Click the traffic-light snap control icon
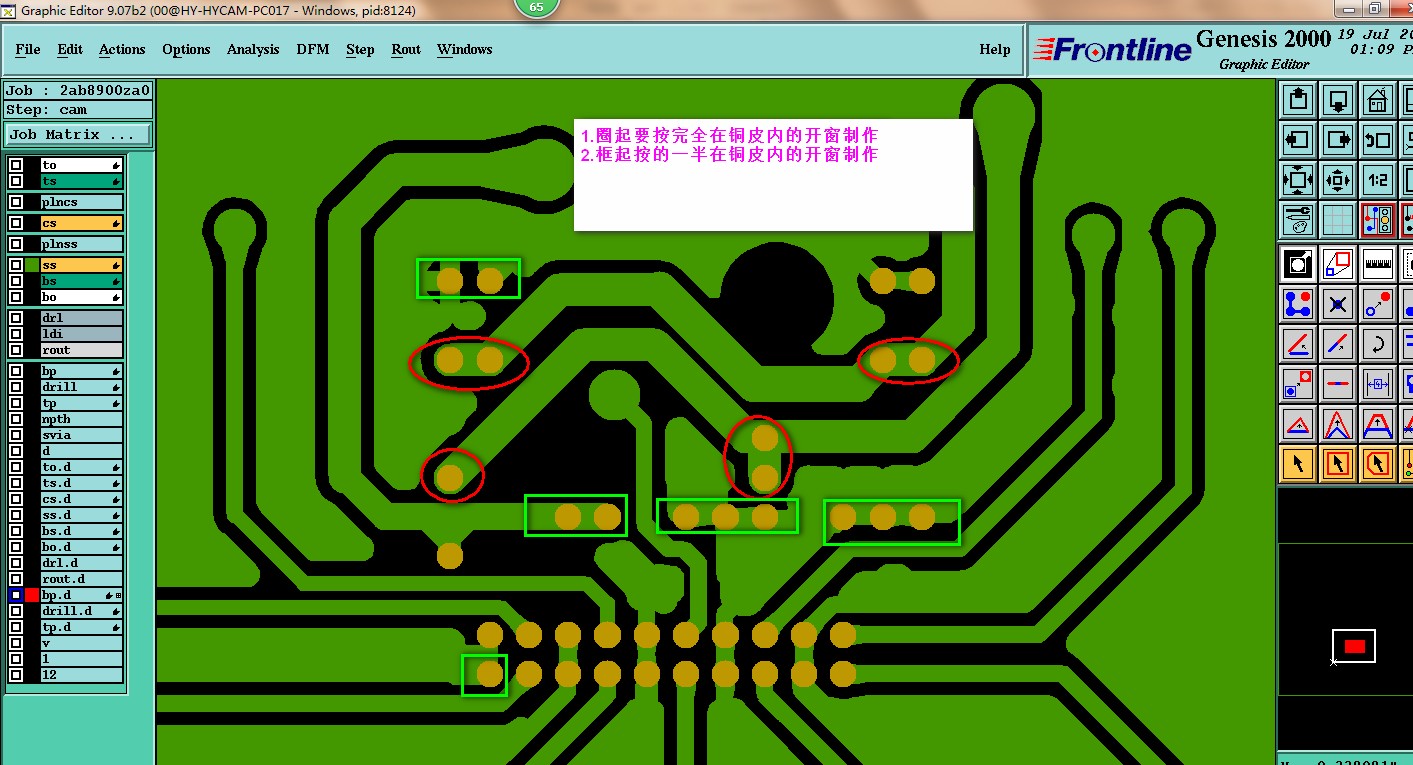 [x=1378, y=220]
